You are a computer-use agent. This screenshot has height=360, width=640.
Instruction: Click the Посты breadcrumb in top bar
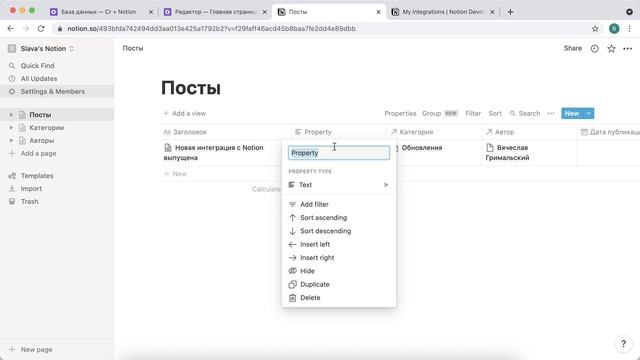(x=133, y=48)
